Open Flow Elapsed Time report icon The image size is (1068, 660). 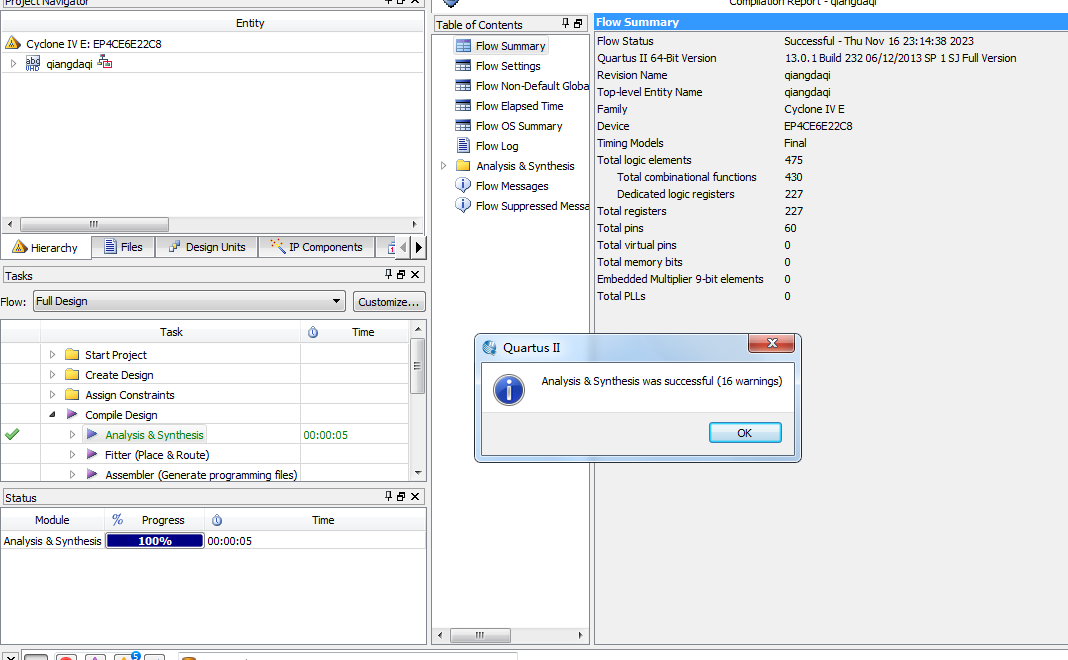pos(463,106)
